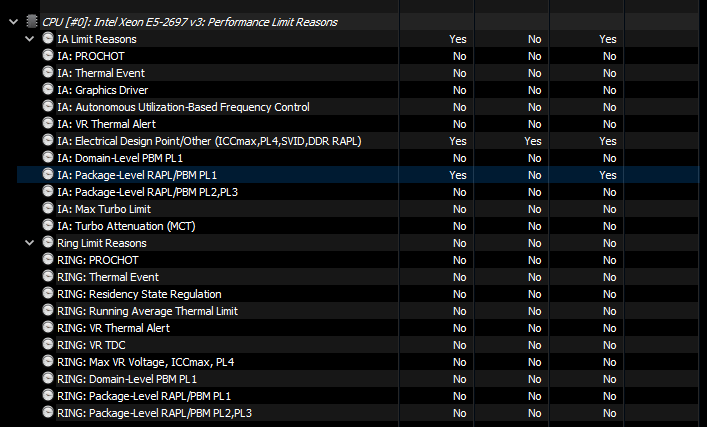Screen dimensions: 707x427
Task: Click last-column Yes for IA Limit Reasons
Action: coord(608,39)
